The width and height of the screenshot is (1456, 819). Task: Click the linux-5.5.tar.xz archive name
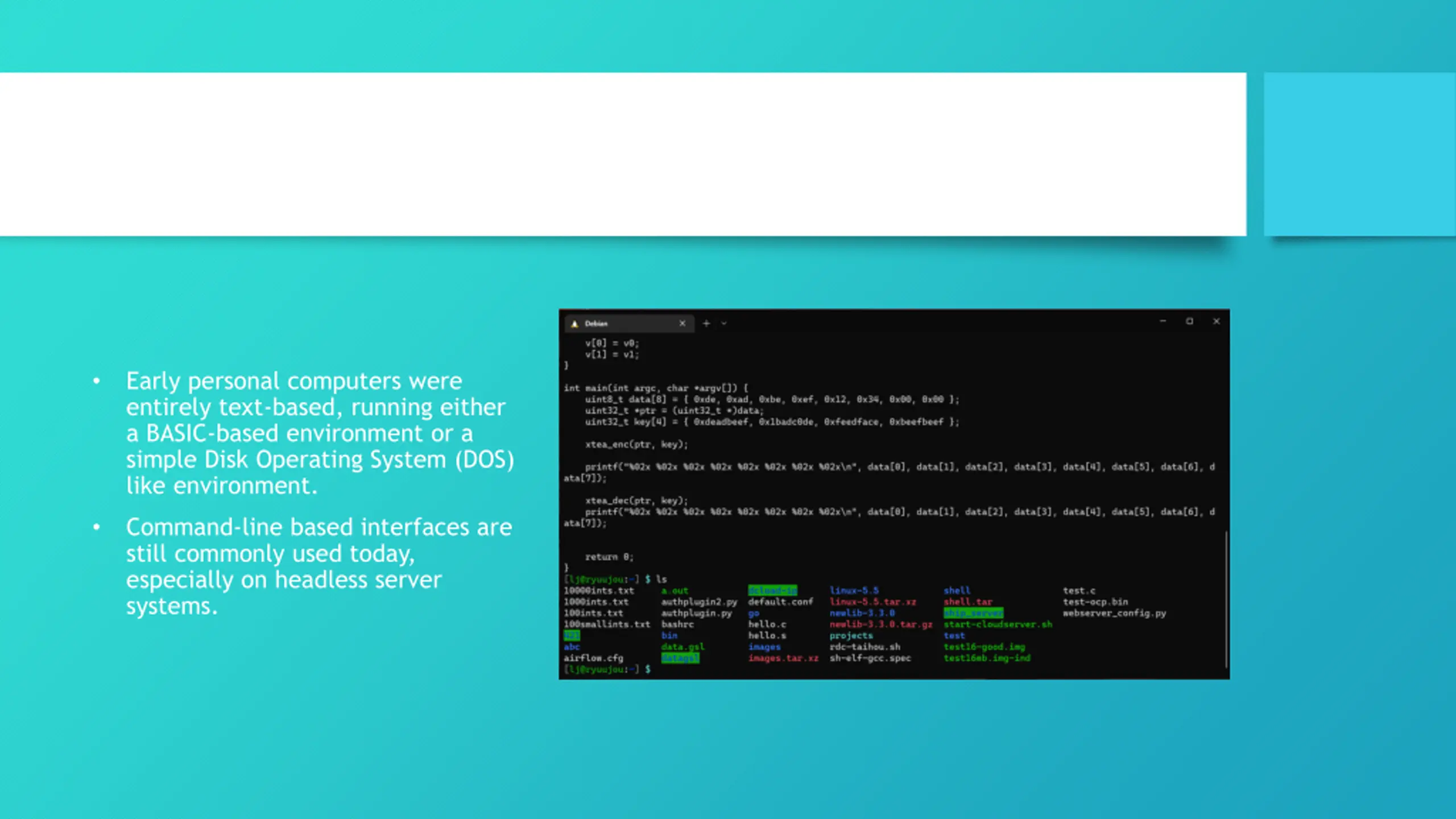tap(872, 602)
